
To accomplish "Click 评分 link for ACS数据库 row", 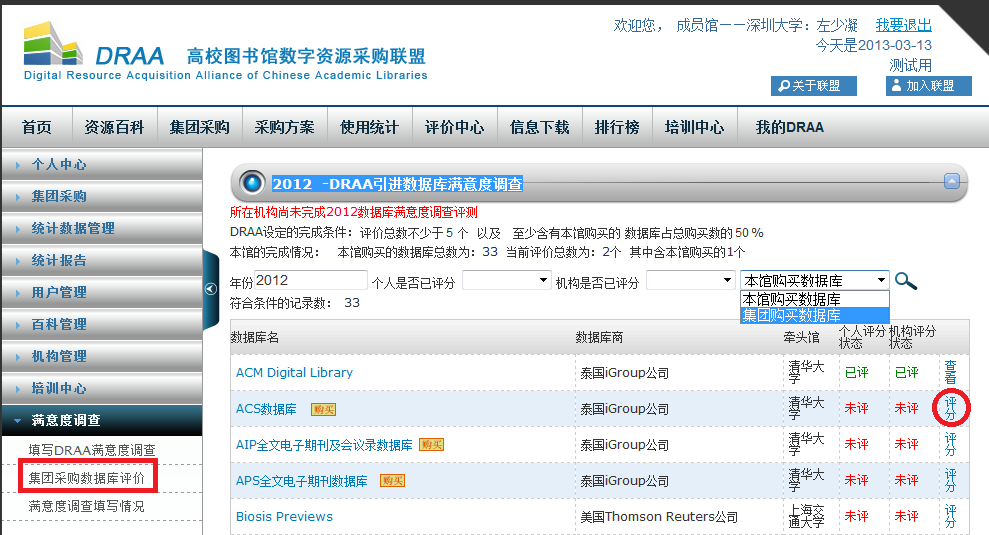I will (x=950, y=408).
